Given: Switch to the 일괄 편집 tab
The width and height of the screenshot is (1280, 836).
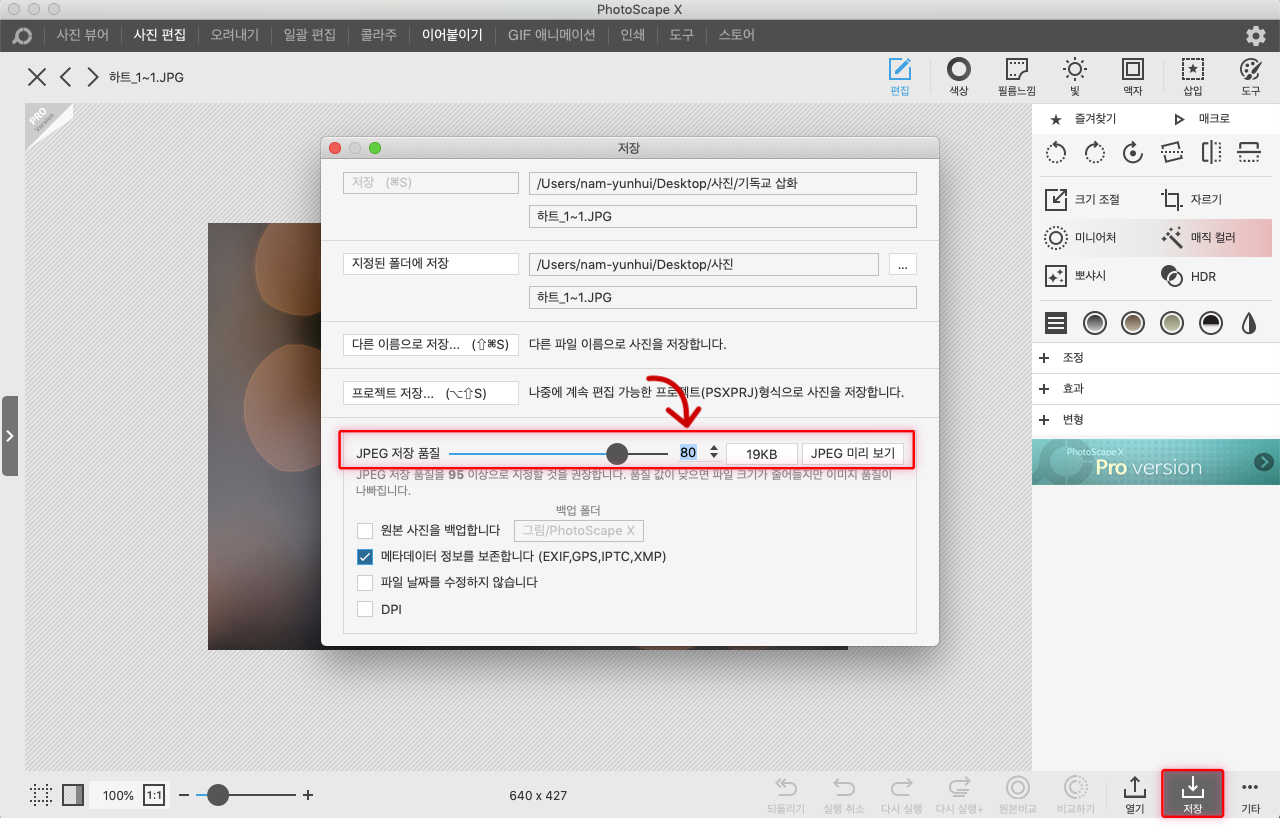Looking at the screenshot, I should coord(309,35).
